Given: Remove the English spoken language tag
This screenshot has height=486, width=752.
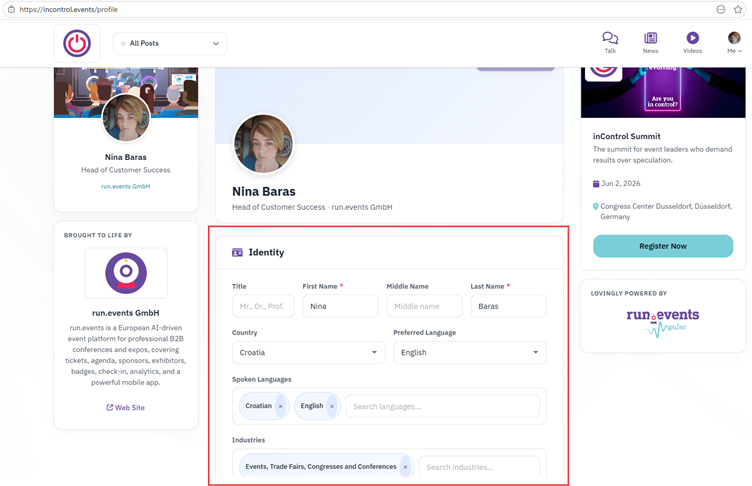Looking at the screenshot, I should tap(332, 406).
